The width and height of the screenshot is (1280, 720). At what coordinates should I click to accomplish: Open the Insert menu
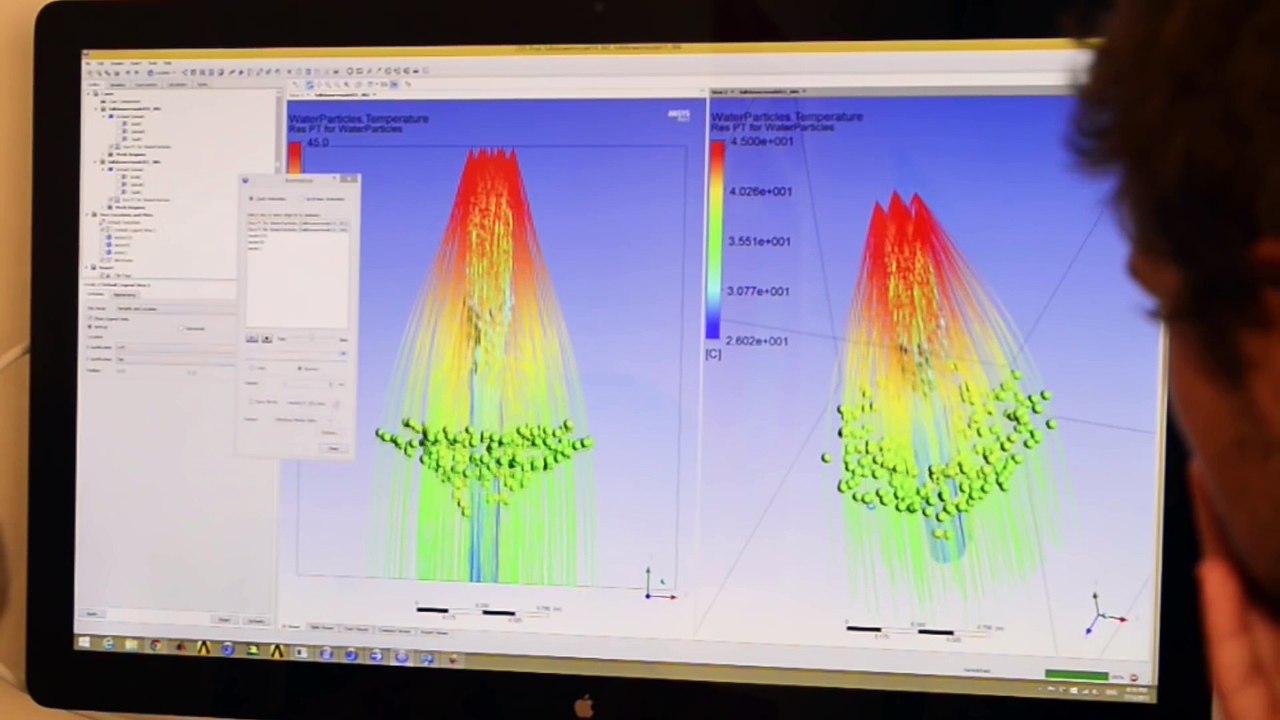[x=135, y=62]
